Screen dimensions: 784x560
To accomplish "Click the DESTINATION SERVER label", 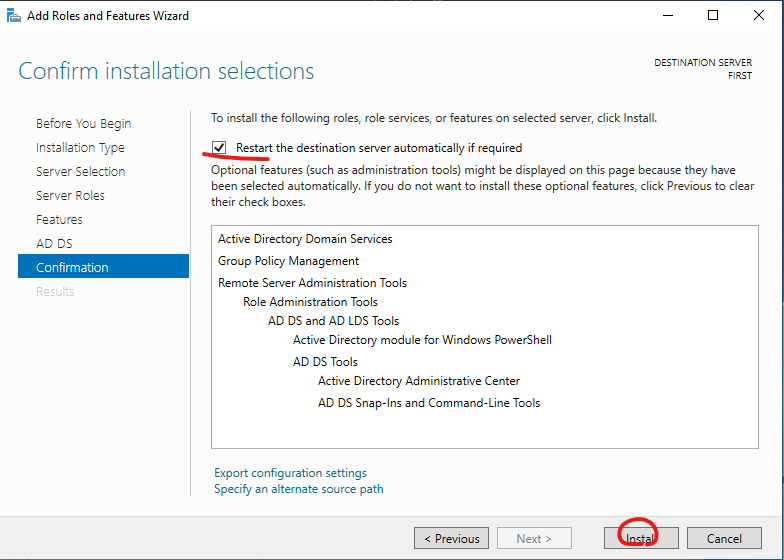I will [703, 62].
